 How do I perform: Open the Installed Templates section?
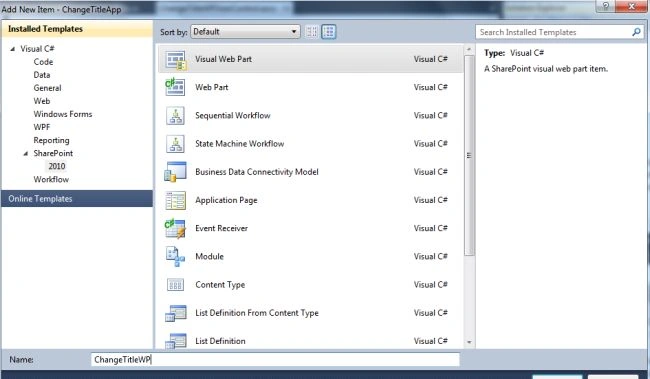77,29
